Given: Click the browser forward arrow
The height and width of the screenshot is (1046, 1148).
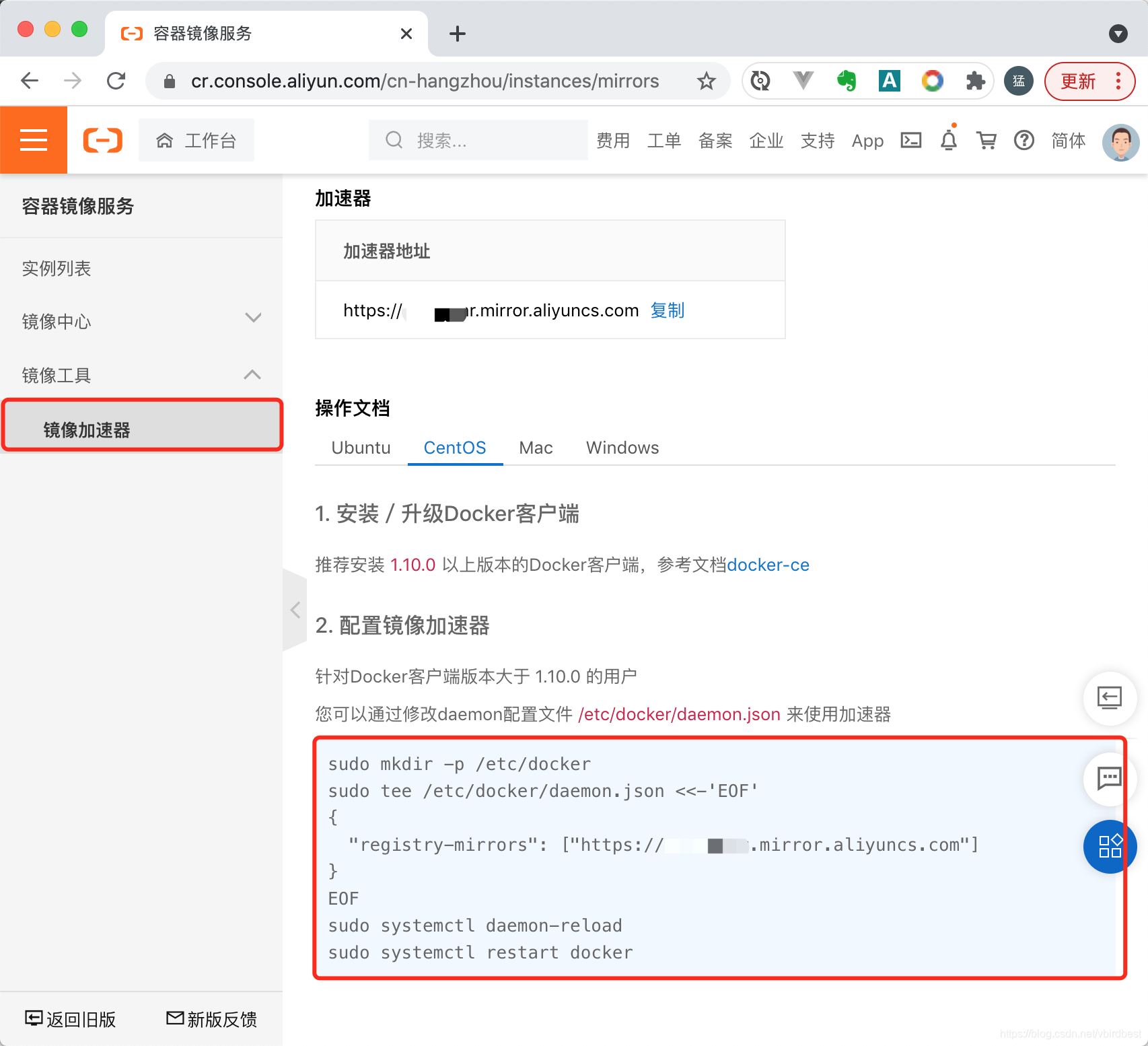Looking at the screenshot, I should (x=73, y=81).
